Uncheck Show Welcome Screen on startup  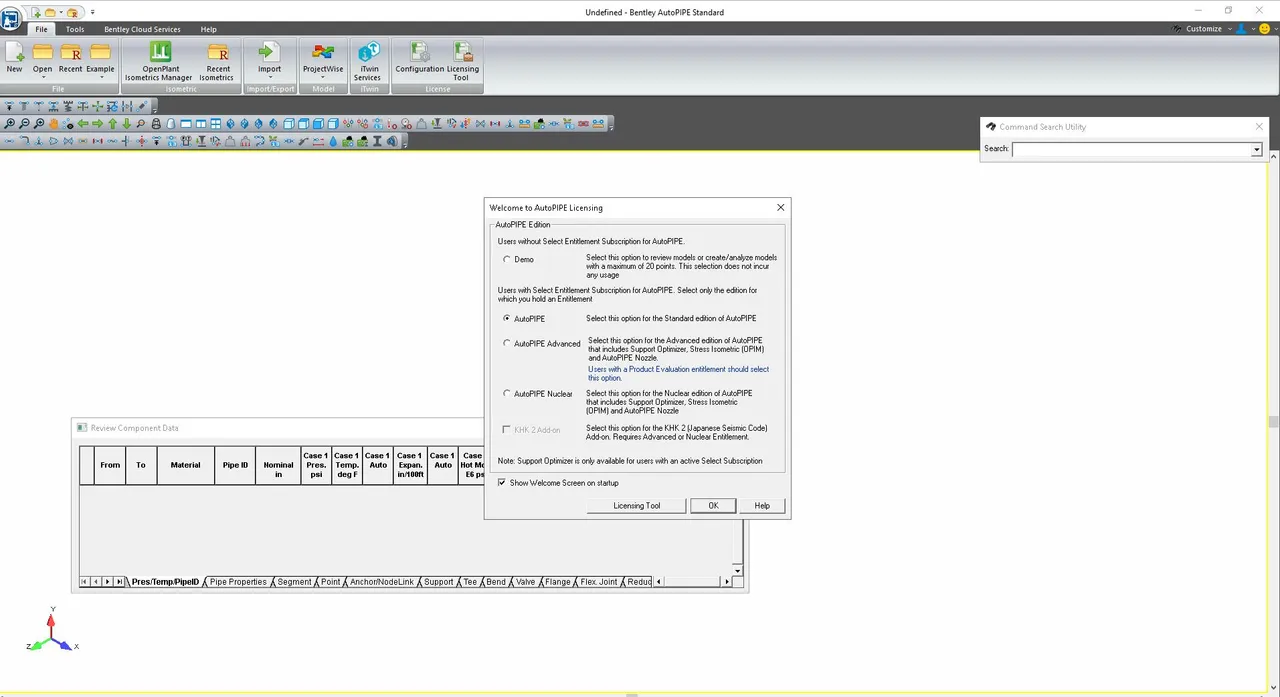click(502, 482)
